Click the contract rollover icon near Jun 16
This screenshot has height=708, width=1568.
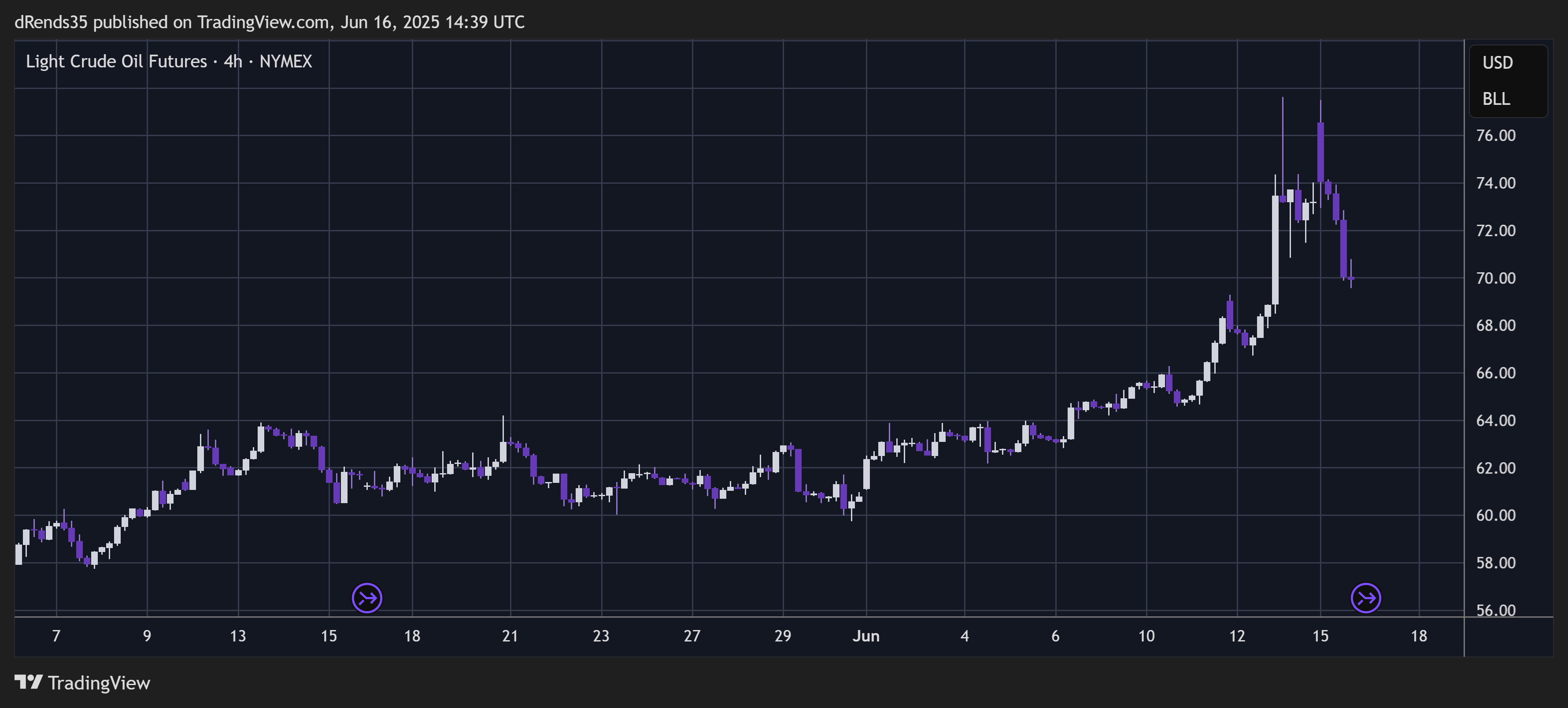click(x=1365, y=598)
